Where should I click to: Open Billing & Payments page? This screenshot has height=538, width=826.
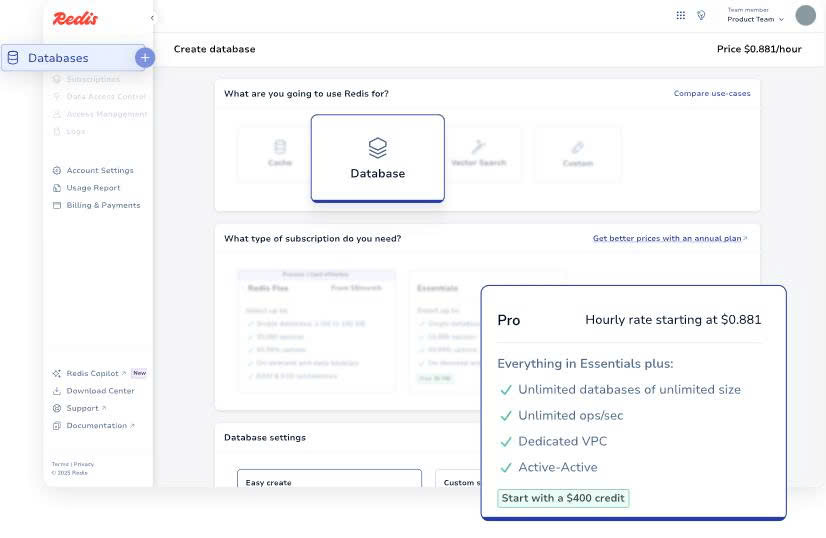pos(103,205)
